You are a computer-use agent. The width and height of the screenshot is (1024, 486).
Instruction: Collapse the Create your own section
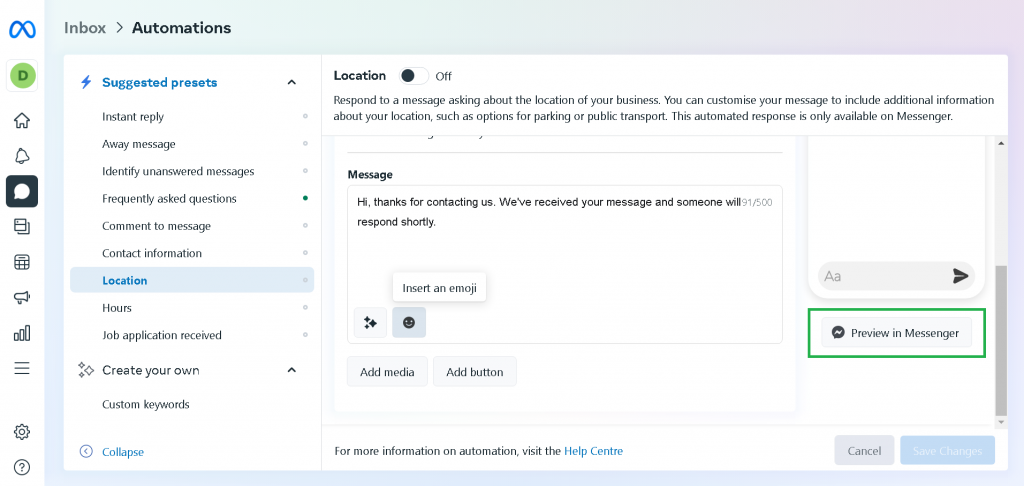[x=292, y=370]
